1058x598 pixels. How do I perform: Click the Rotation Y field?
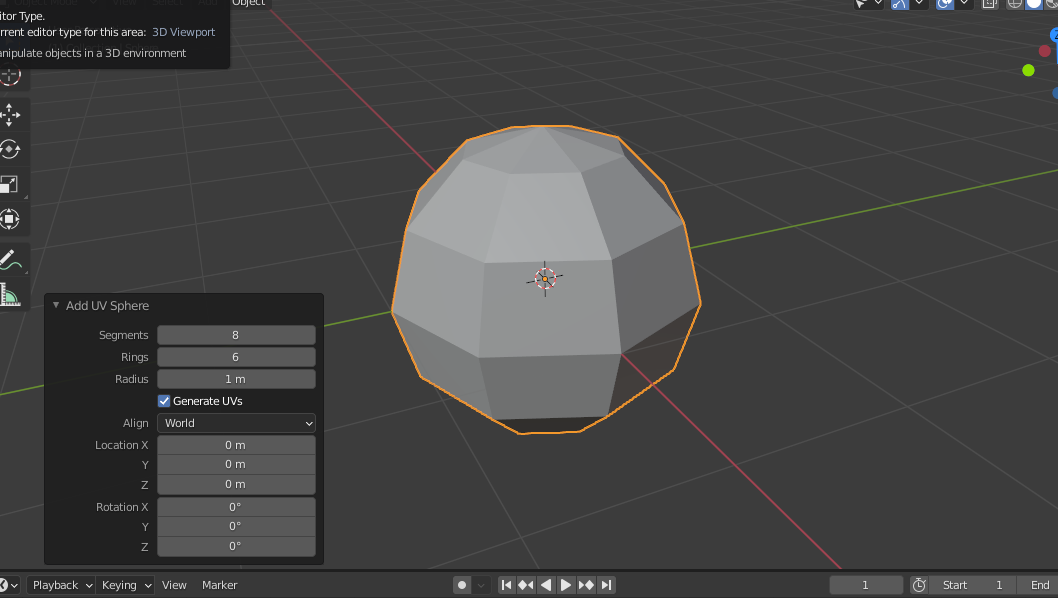click(x=236, y=526)
